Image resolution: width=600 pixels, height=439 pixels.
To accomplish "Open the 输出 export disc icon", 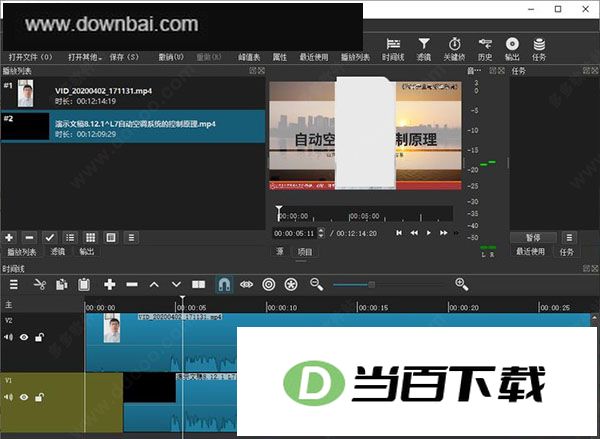I will [x=512, y=44].
